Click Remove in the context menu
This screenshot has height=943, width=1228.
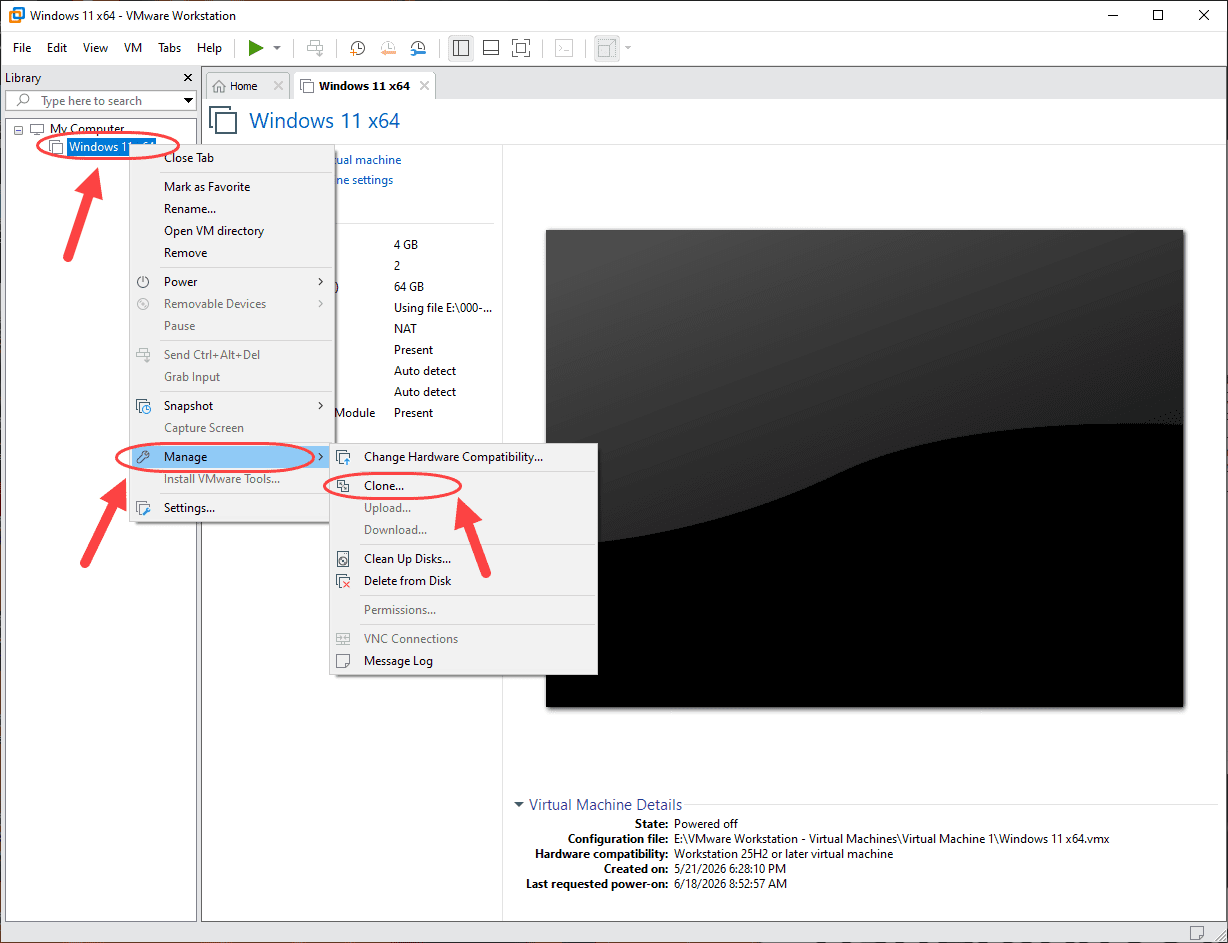pyautogui.click(x=186, y=253)
